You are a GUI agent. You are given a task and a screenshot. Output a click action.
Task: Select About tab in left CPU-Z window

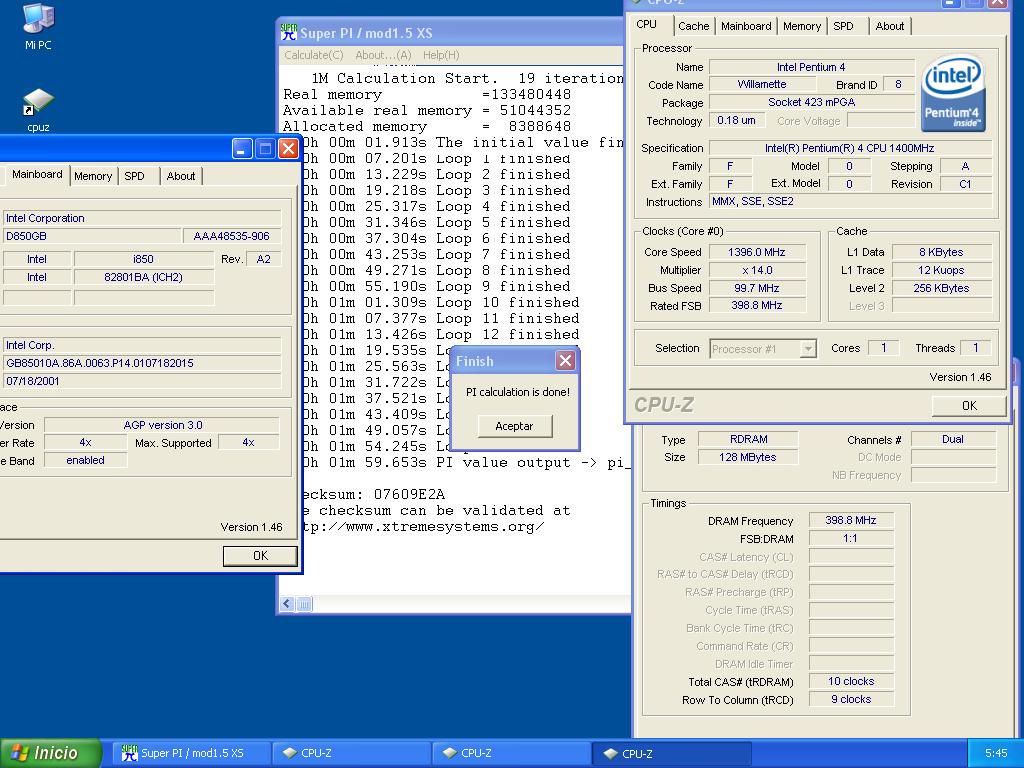tap(181, 176)
